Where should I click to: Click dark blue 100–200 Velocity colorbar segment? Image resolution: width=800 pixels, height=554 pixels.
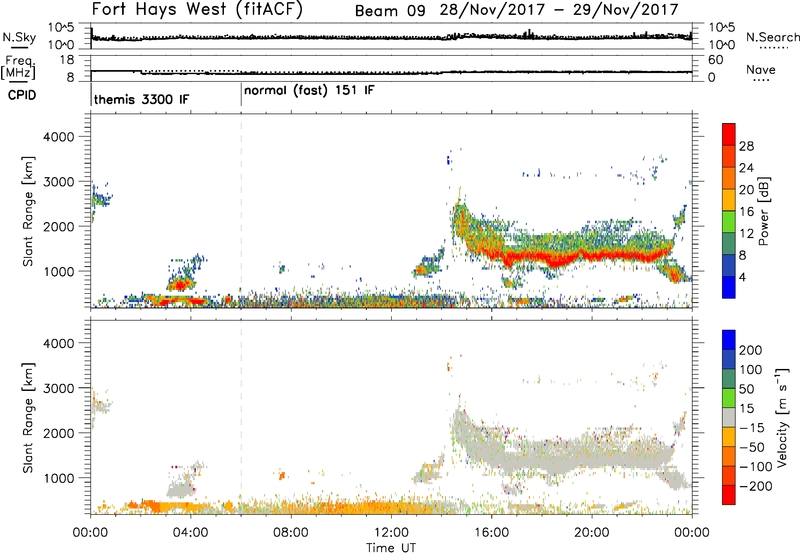pos(729,359)
